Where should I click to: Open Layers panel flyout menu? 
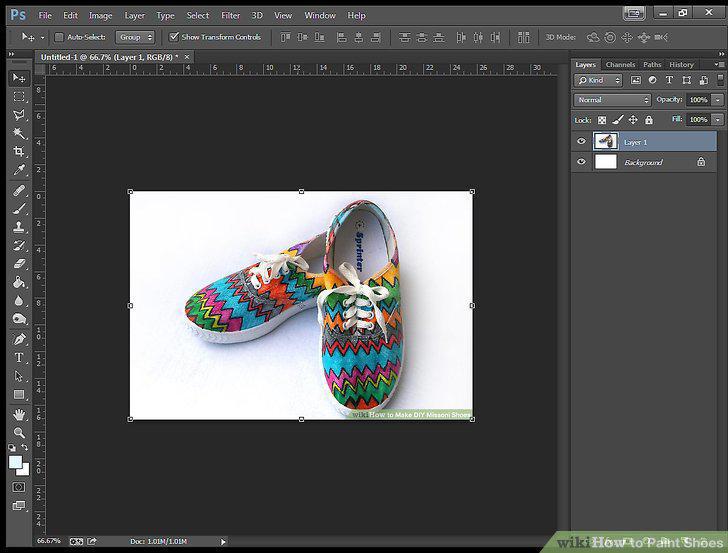(x=719, y=65)
